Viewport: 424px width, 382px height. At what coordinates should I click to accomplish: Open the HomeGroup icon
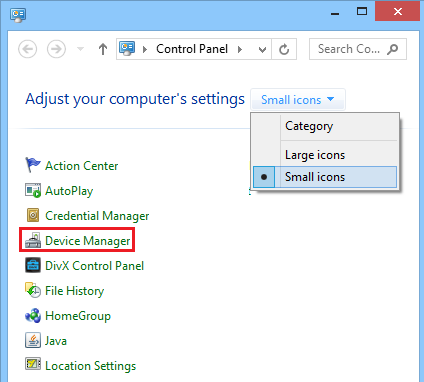click(33, 315)
